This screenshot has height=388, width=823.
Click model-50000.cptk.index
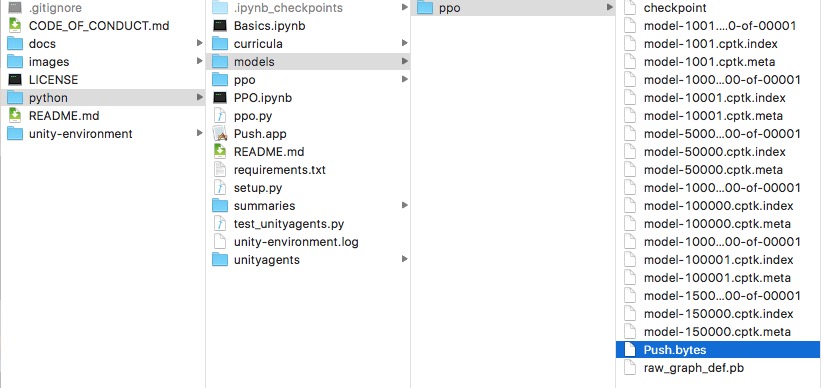pyautogui.click(x=715, y=152)
